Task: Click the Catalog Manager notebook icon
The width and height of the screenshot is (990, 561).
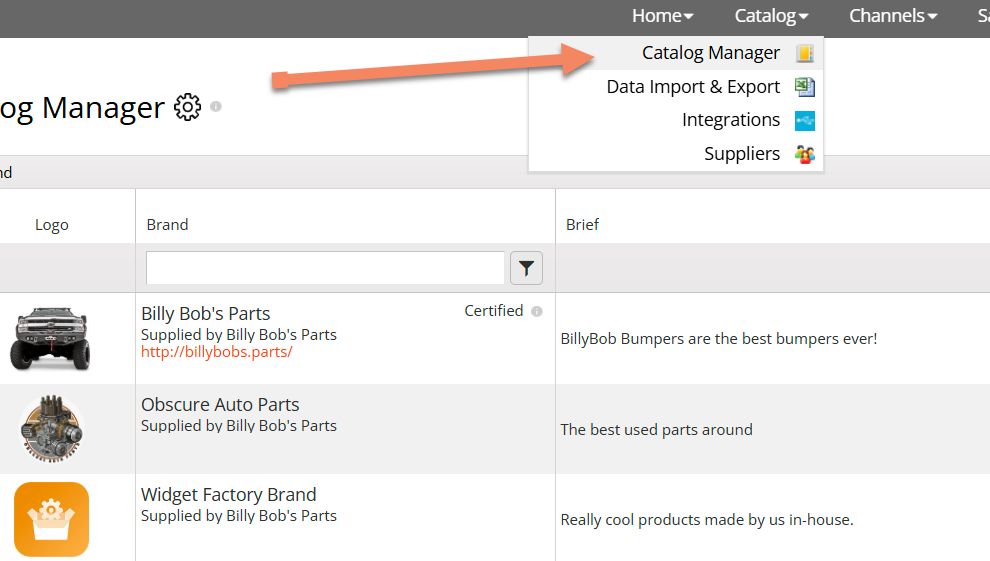Action: tap(805, 53)
